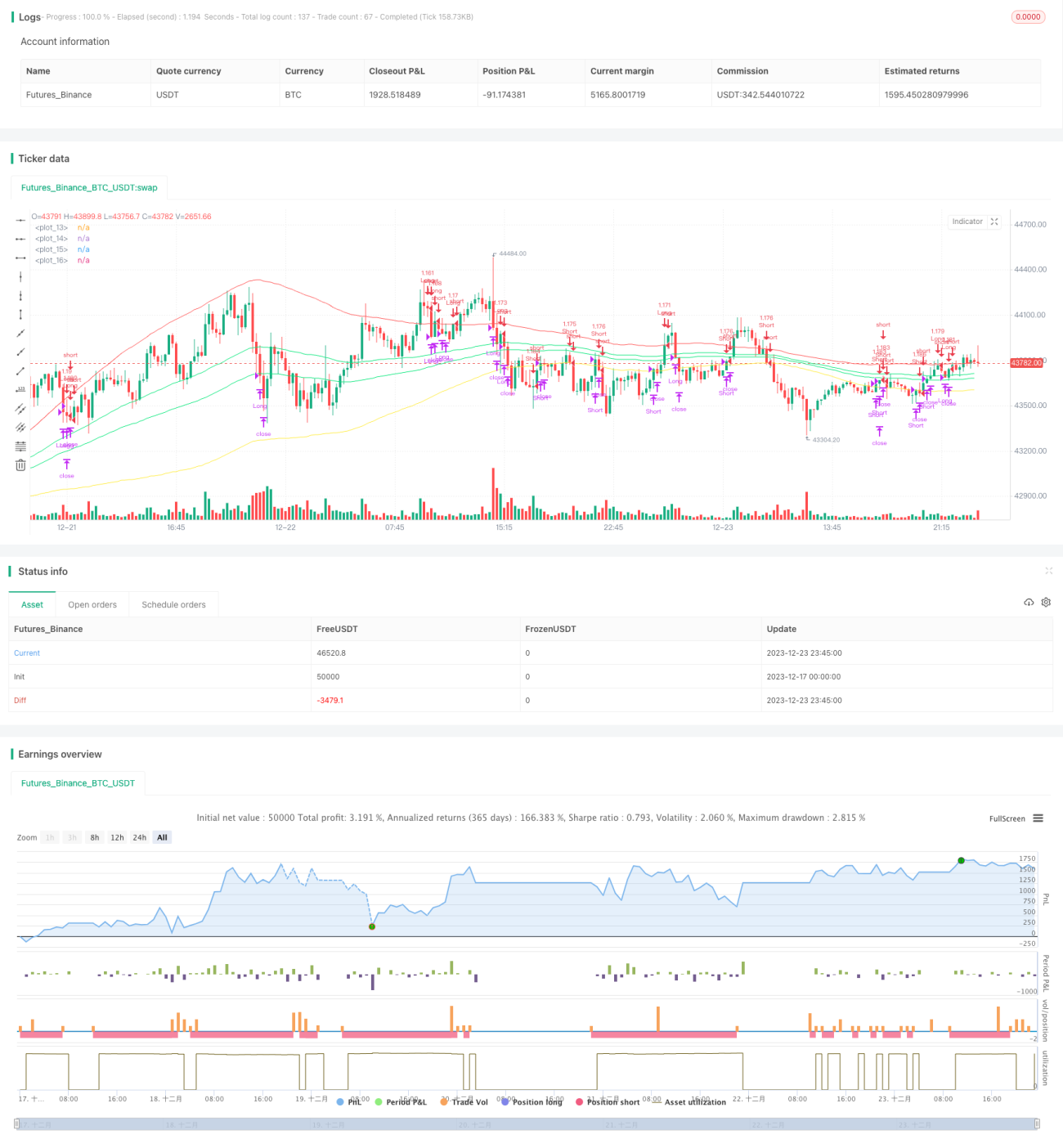Click the Current margin value 5165.8001719

618,95
